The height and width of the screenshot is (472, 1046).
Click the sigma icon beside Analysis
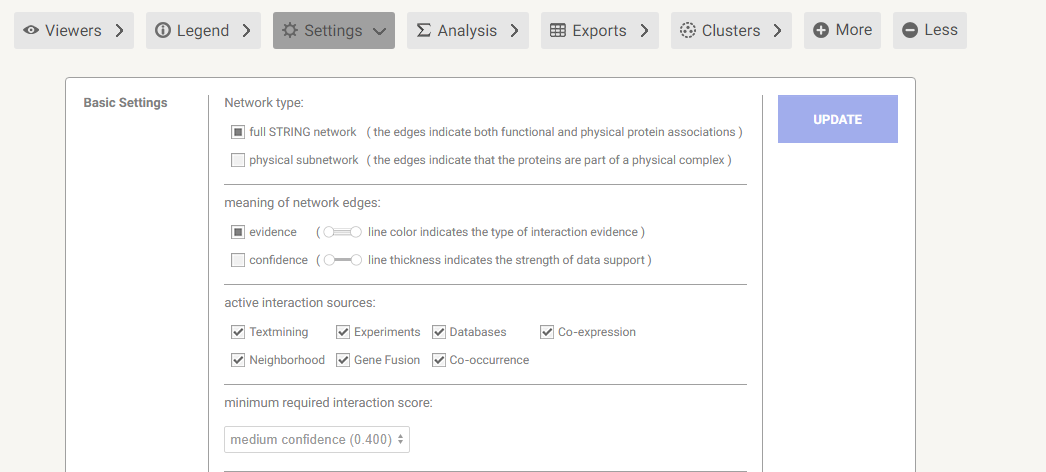tap(424, 31)
